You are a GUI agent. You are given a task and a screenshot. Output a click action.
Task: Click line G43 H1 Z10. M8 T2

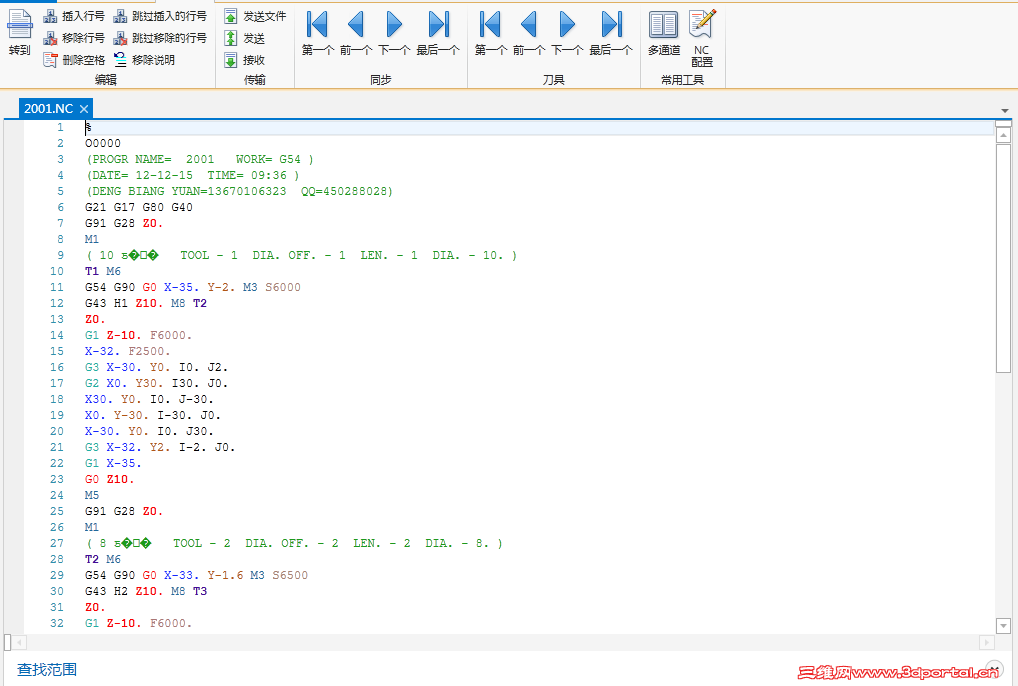145,303
